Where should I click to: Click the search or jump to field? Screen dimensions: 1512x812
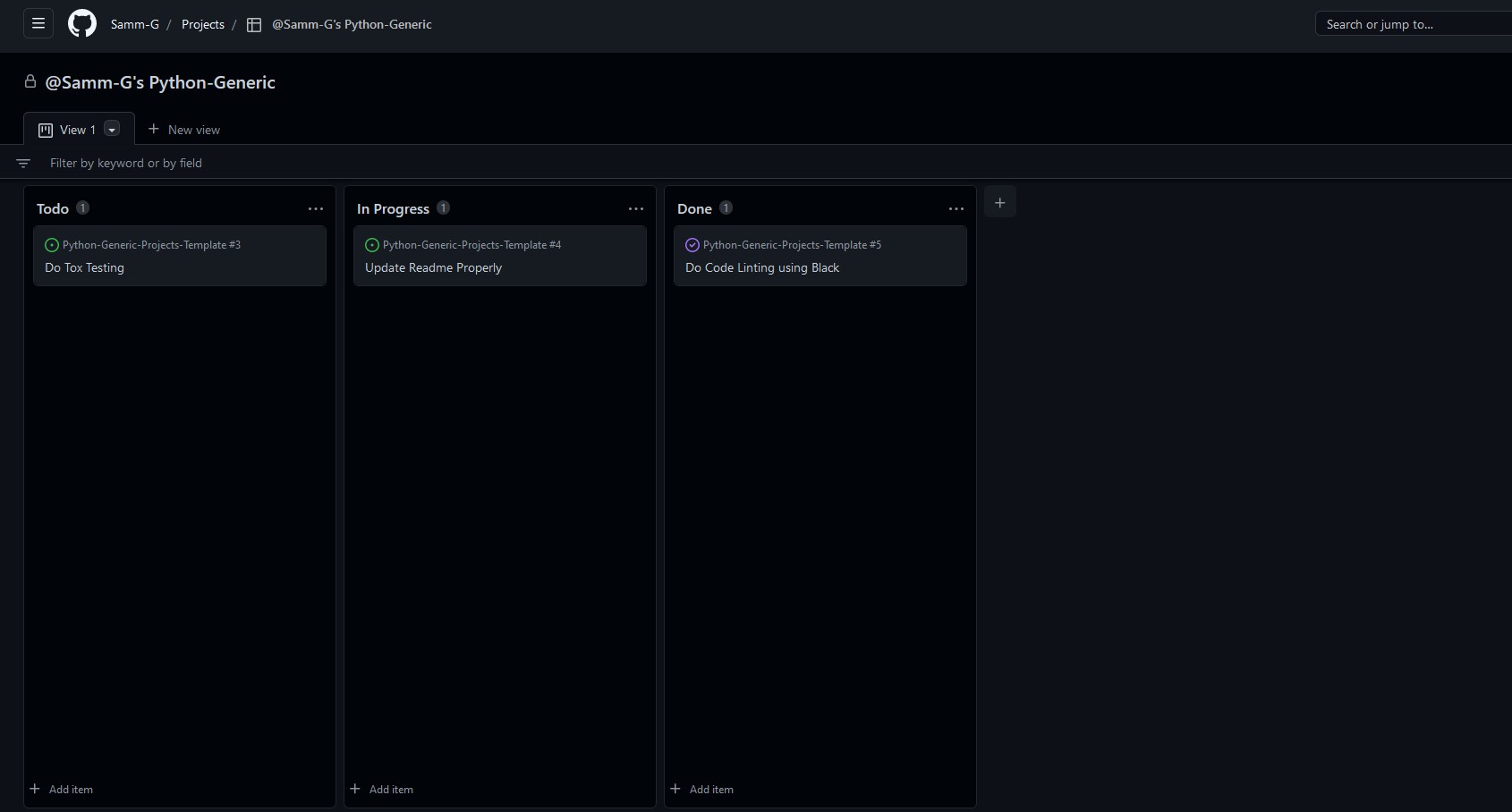pos(1414,24)
